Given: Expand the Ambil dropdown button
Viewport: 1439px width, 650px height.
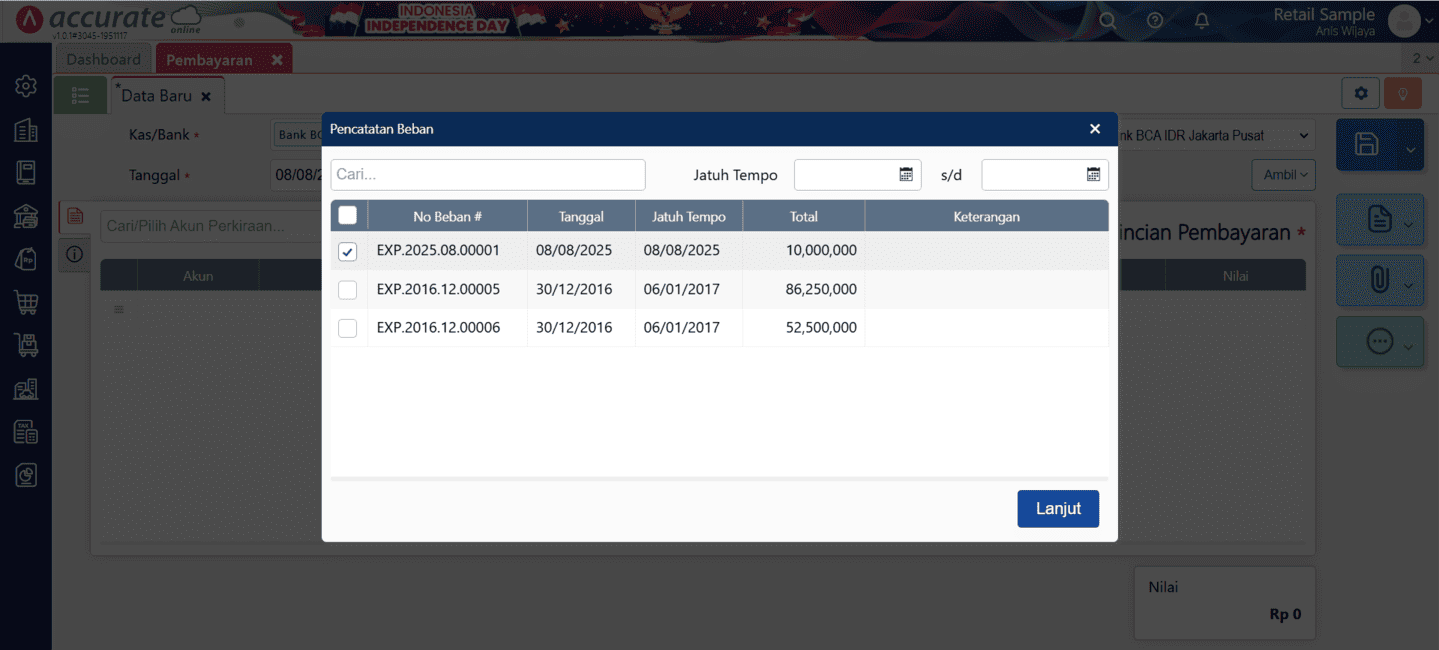Looking at the screenshot, I should click(x=1284, y=175).
